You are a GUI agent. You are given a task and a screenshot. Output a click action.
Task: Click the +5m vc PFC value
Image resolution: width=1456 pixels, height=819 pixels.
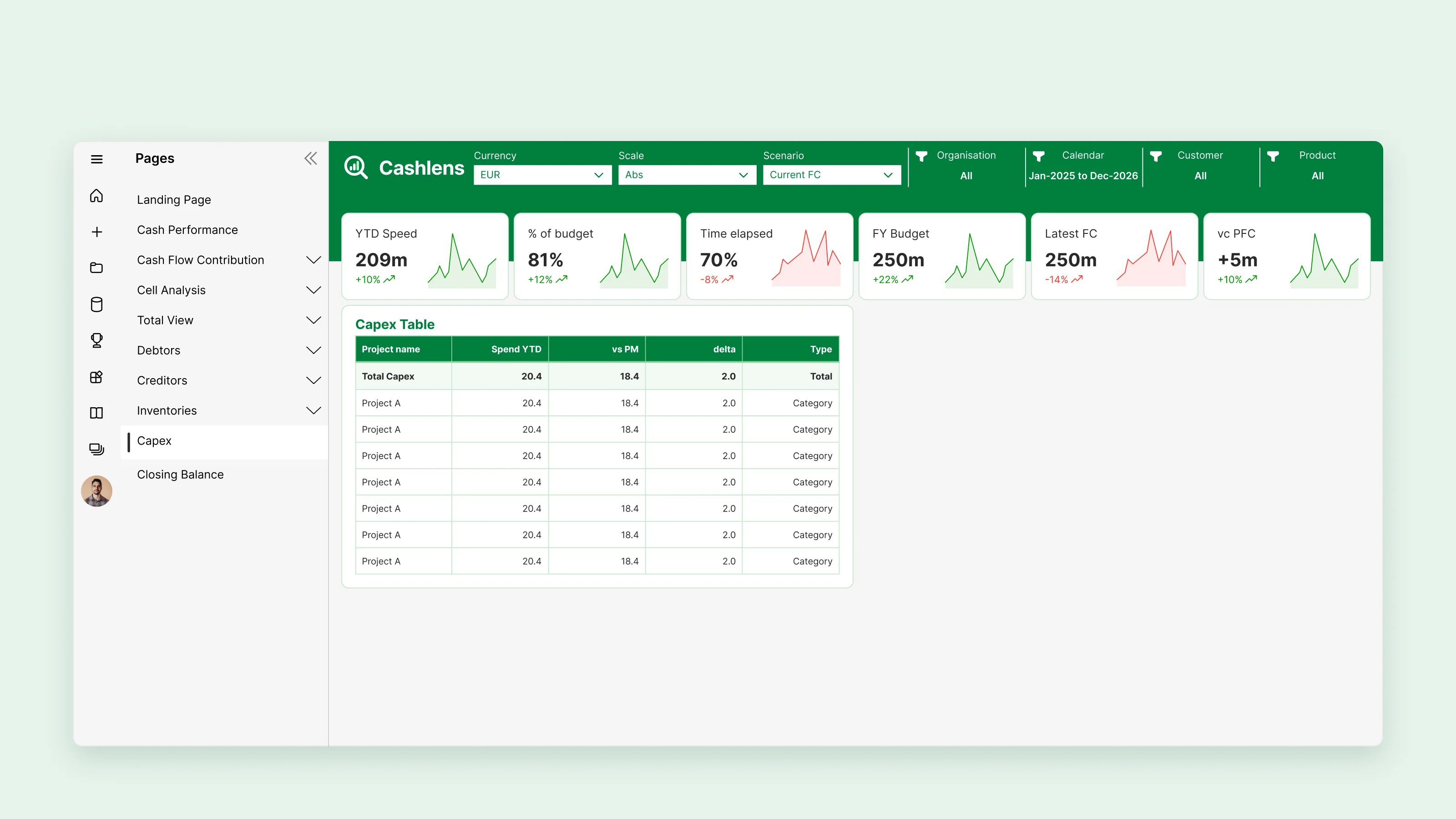pyautogui.click(x=1238, y=260)
